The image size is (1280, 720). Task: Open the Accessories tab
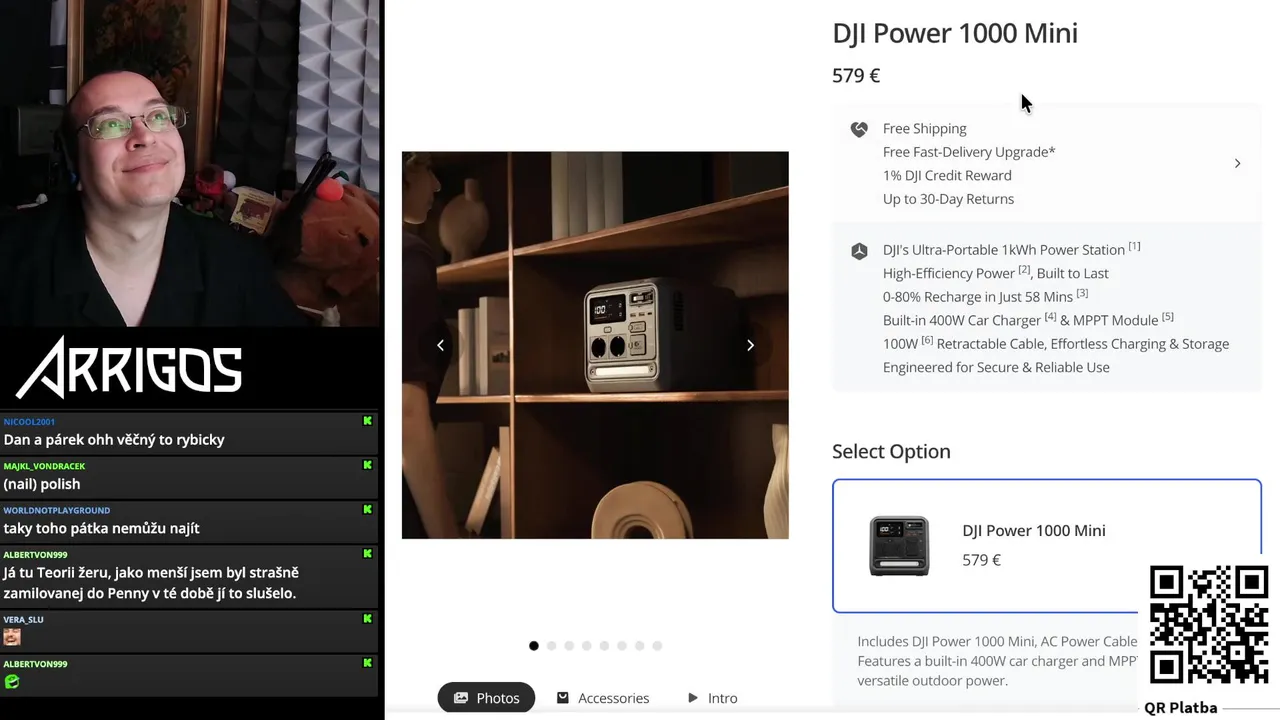pos(603,698)
